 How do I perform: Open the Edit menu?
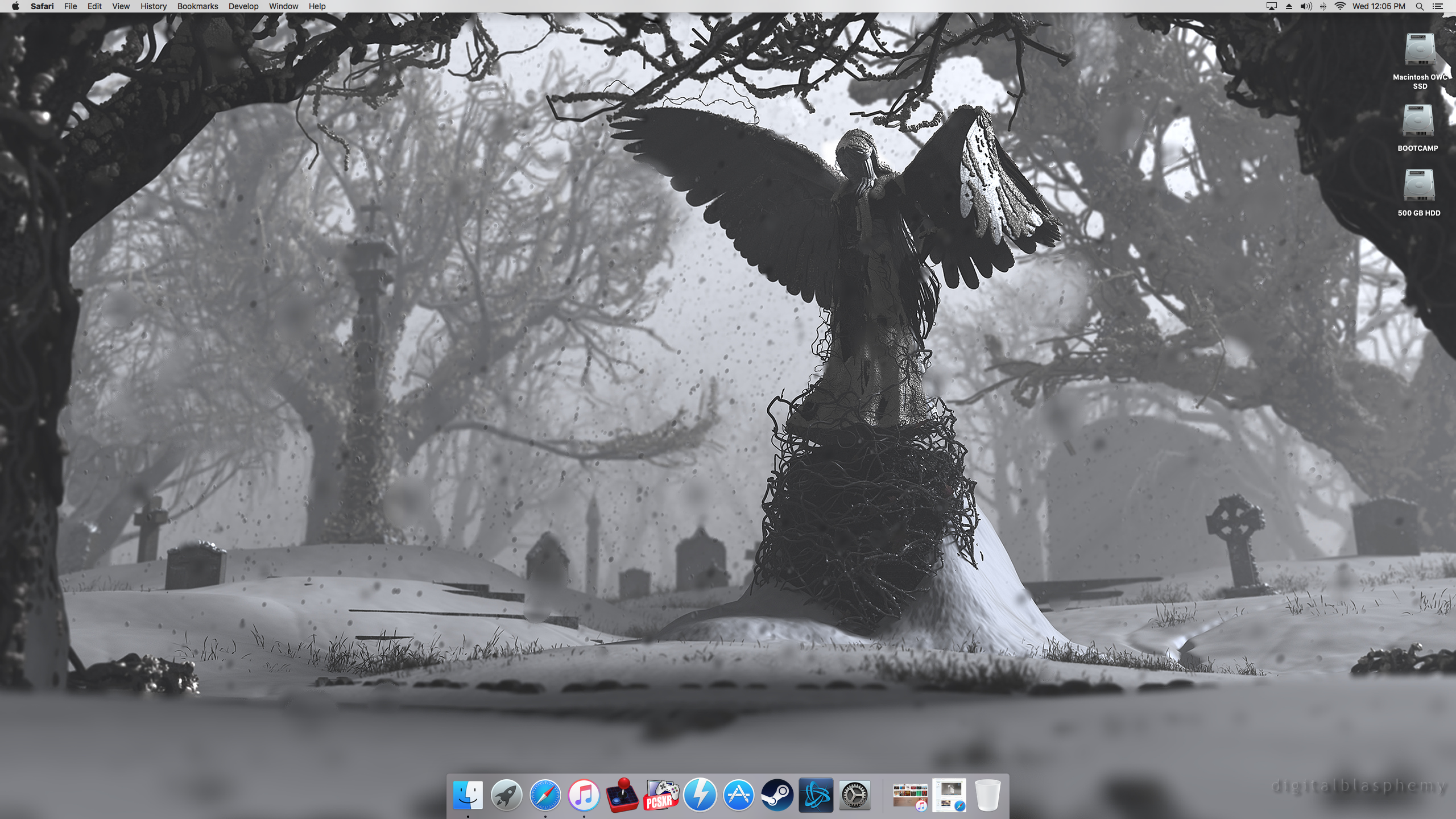[94, 6]
